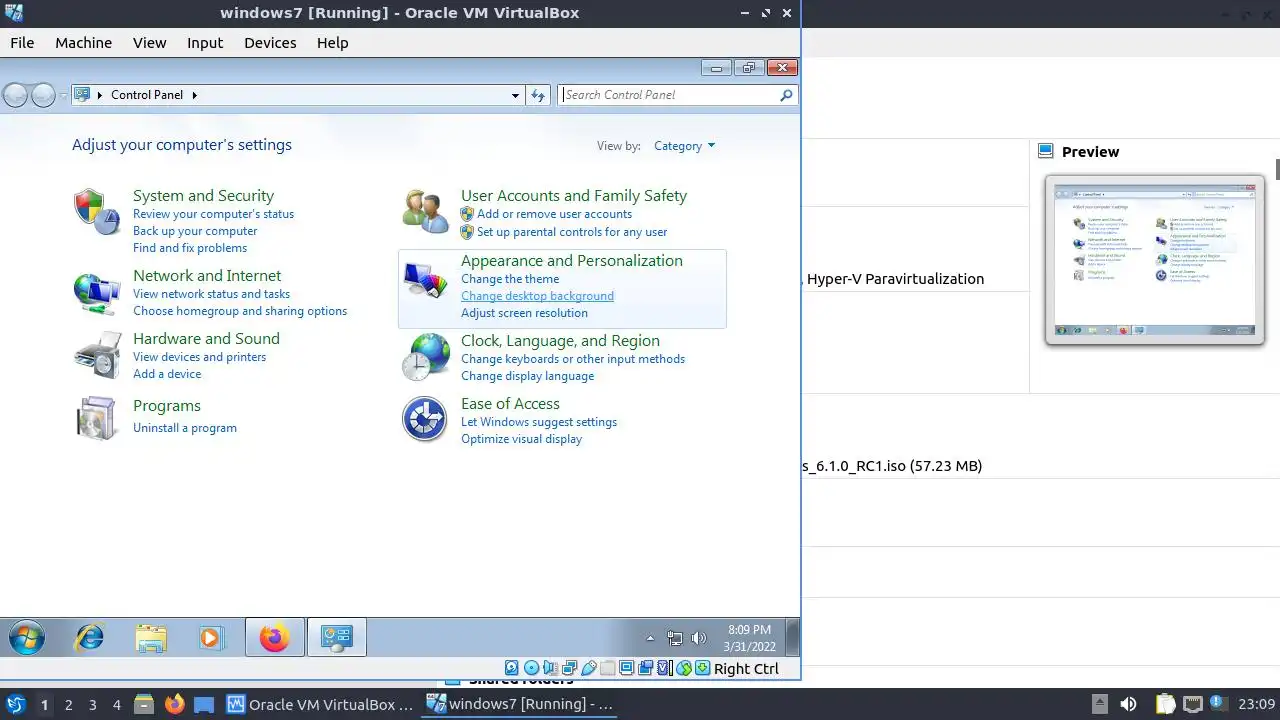Viewport: 1280px width, 720px height.
Task: Click the refresh button beside address bar
Action: [x=538, y=95]
